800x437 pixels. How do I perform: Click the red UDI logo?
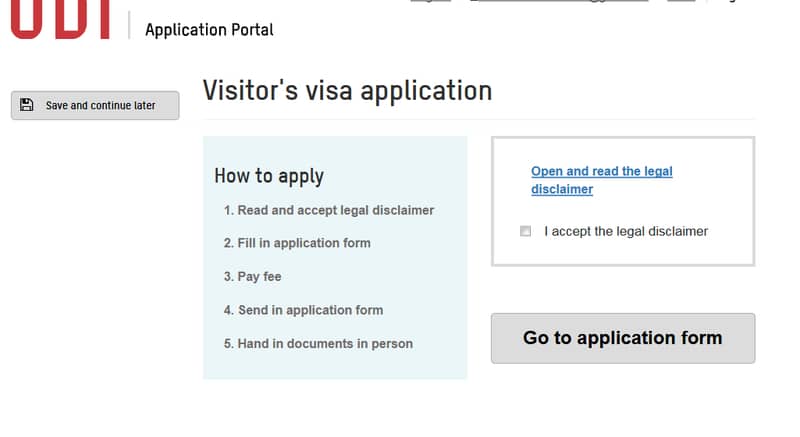point(60,19)
